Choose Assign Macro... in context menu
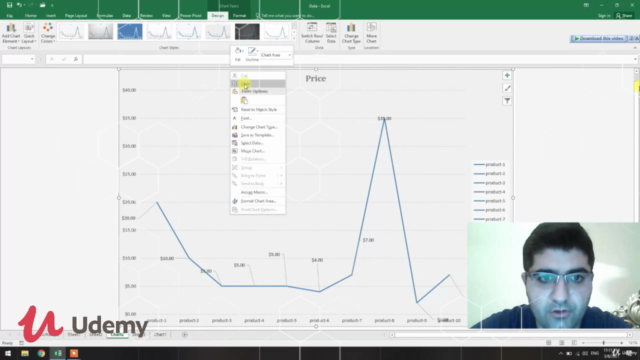This screenshot has height=360, width=640. (258, 192)
